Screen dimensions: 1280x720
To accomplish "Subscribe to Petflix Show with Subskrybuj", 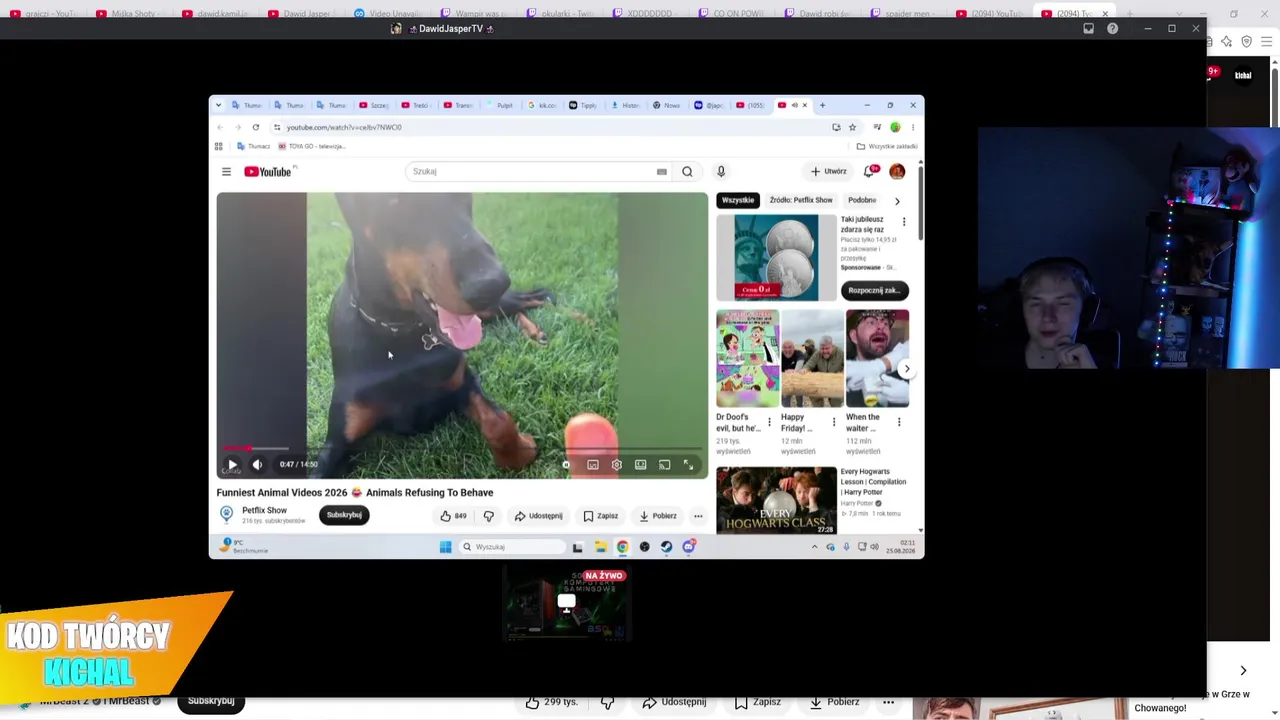I will pyautogui.click(x=344, y=516).
